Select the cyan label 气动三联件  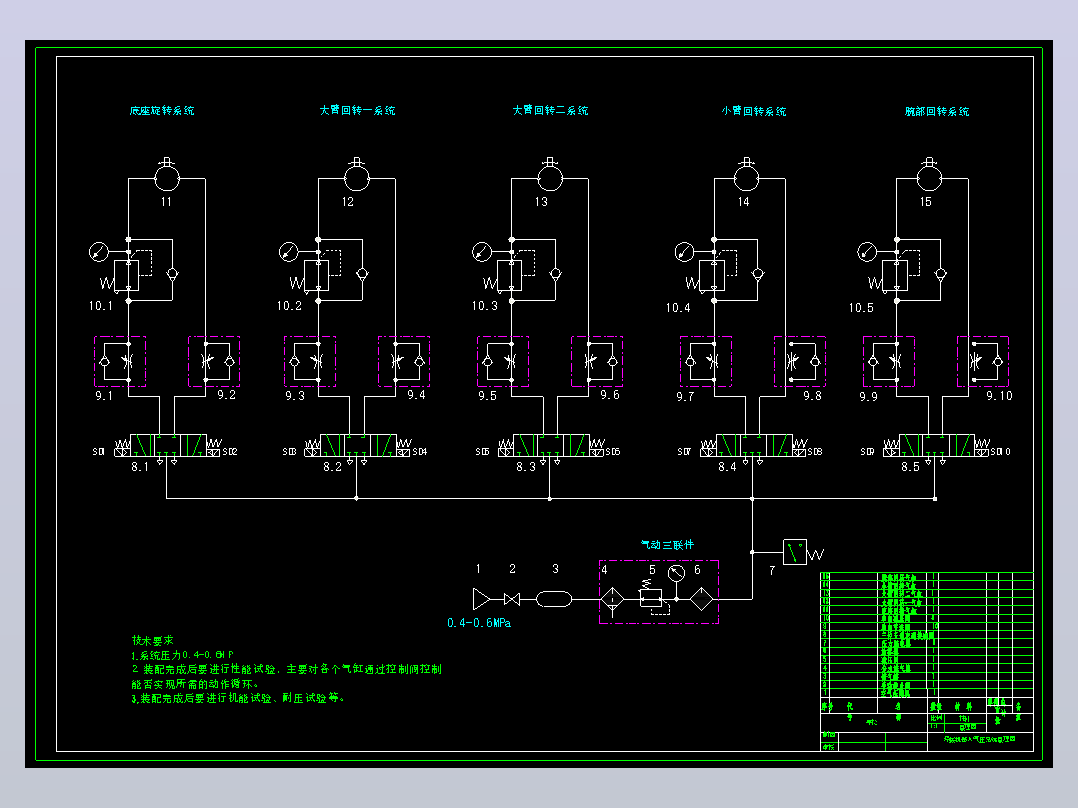[x=667, y=545]
